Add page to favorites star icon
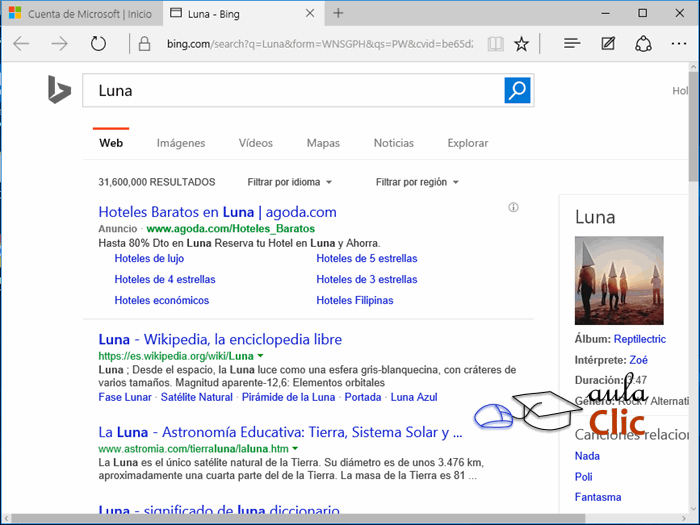This screenshot has width=700, height=525. click(x=521, y=44)
